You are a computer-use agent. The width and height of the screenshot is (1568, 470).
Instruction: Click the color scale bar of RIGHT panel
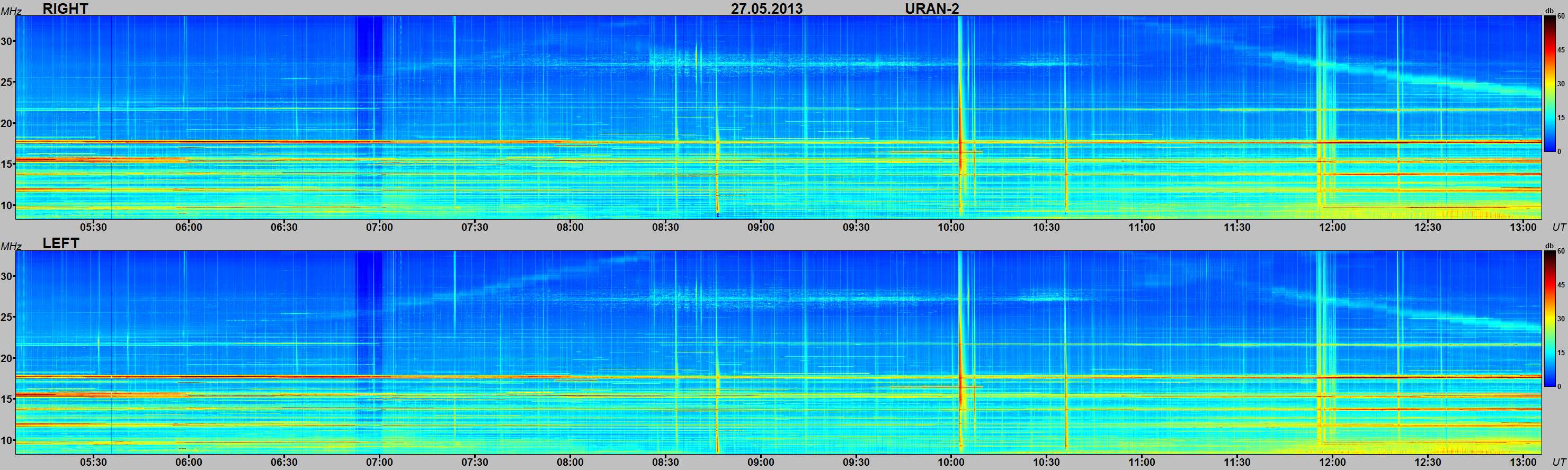pyautogui.click(x=1550, y=83)
